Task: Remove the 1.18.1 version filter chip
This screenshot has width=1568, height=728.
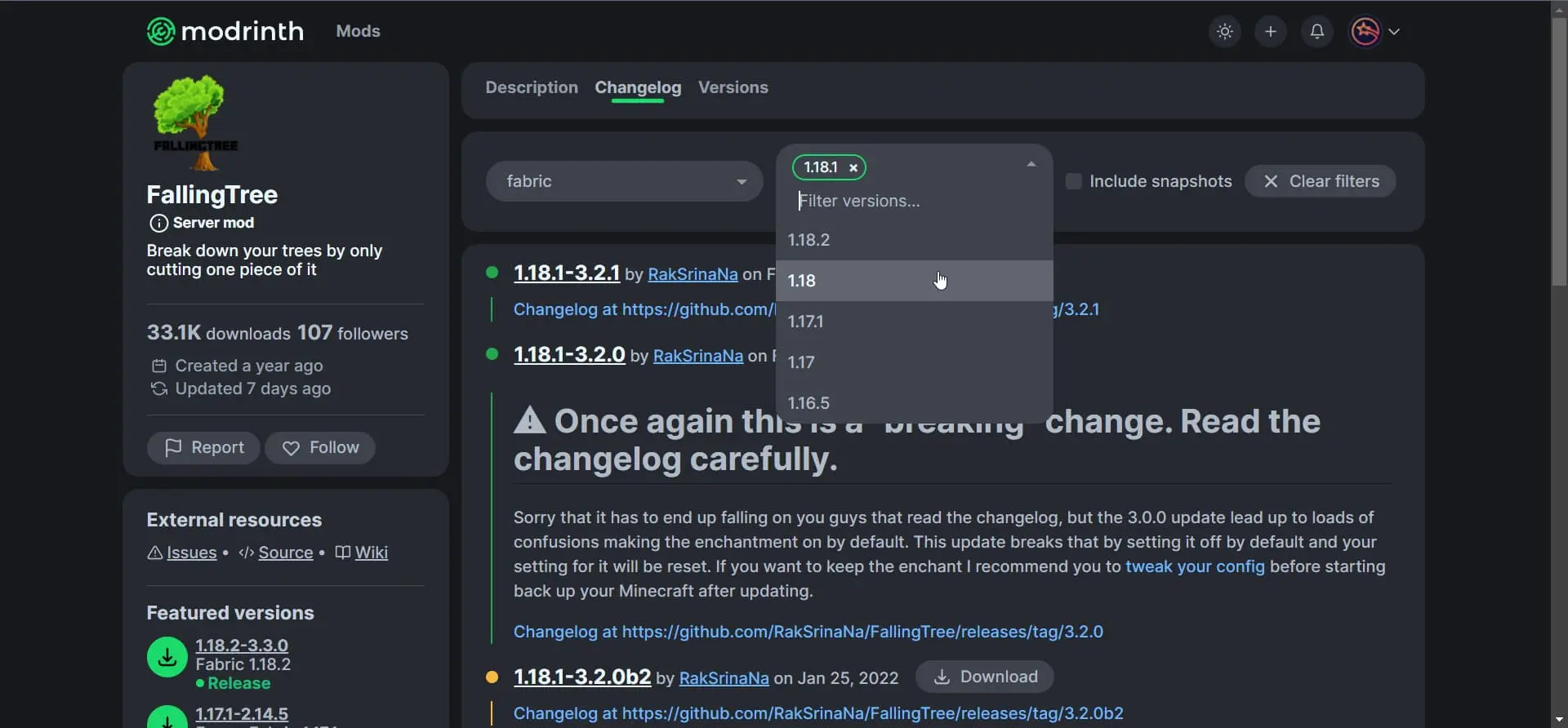Action: pyautogui.click(x=853, y=168)
